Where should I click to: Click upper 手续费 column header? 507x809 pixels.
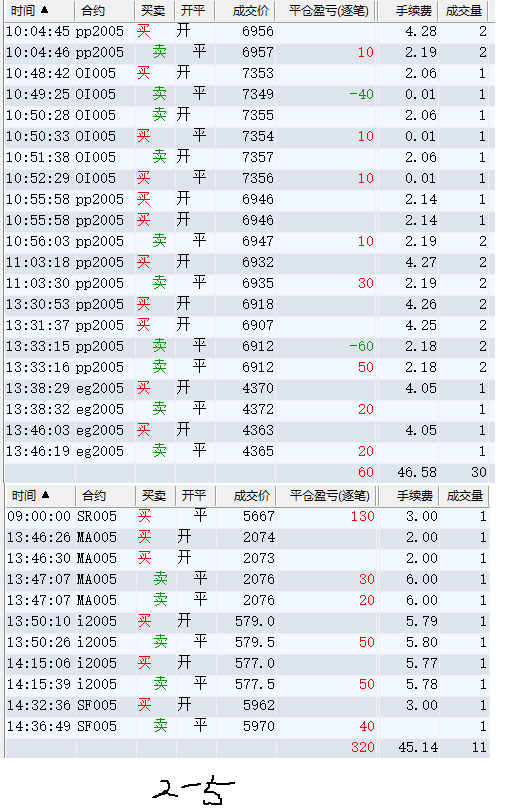[408, 10]
